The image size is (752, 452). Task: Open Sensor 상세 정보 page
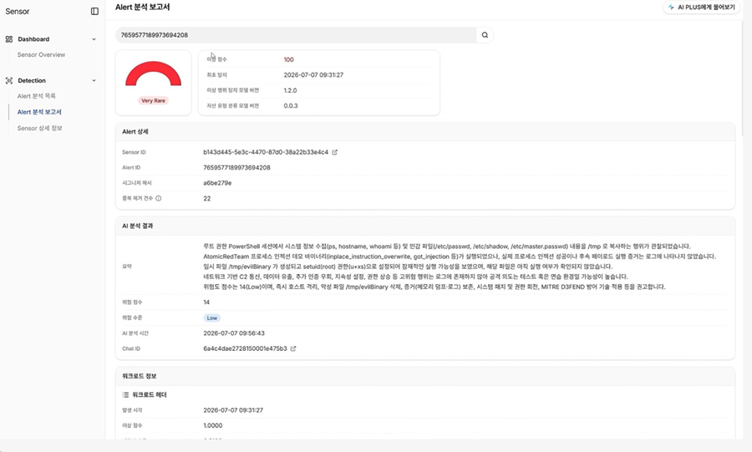tap(40, 128)
